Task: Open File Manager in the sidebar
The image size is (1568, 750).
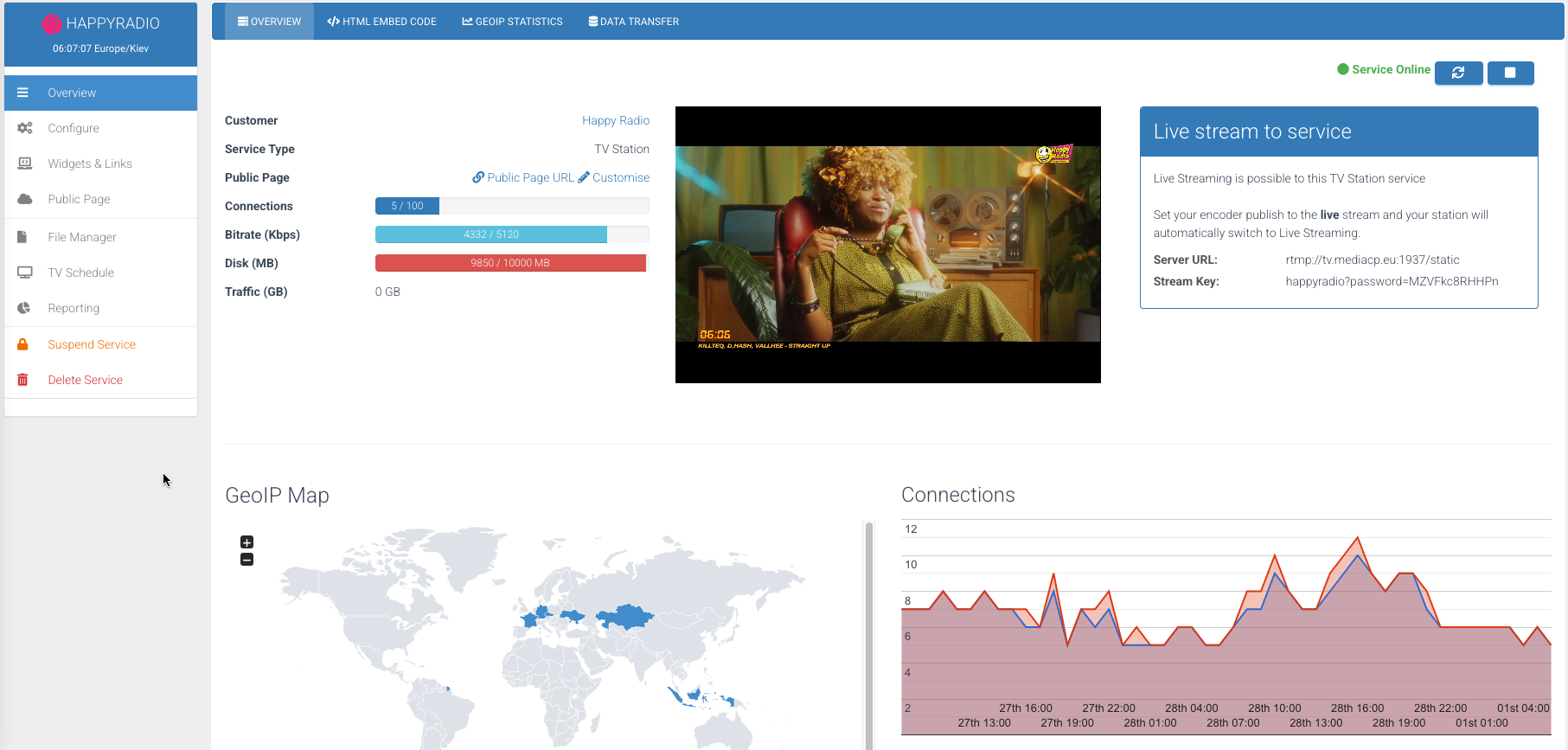Action: [100, 237]
